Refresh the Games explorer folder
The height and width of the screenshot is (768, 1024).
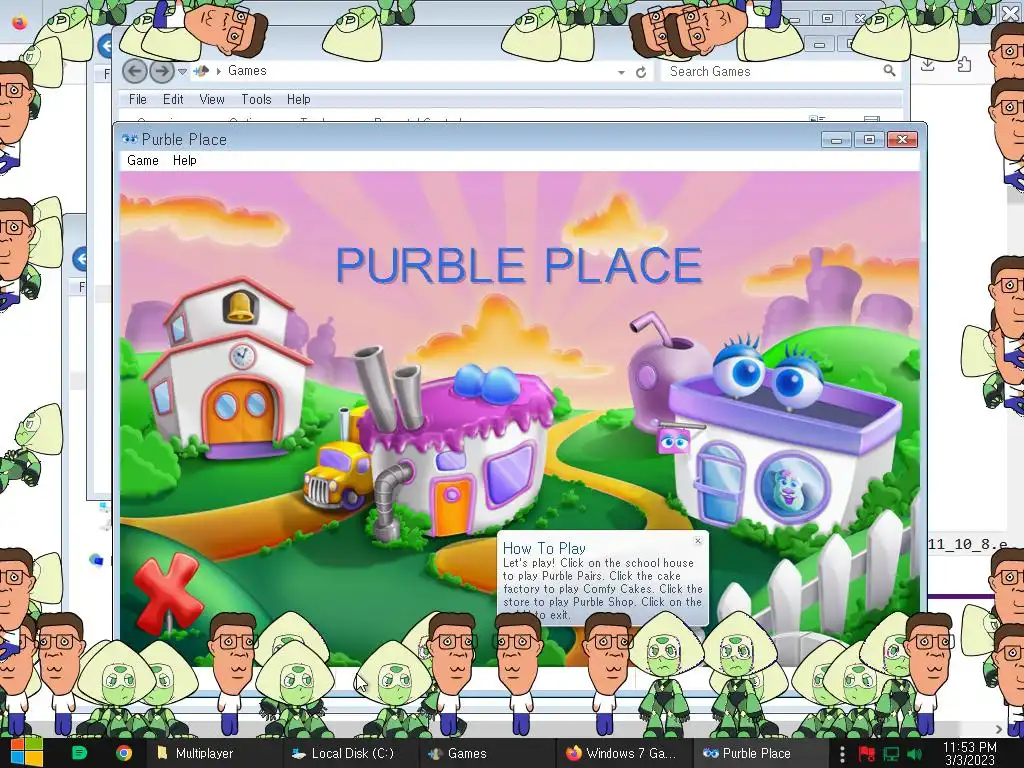(x=641, y=72)
